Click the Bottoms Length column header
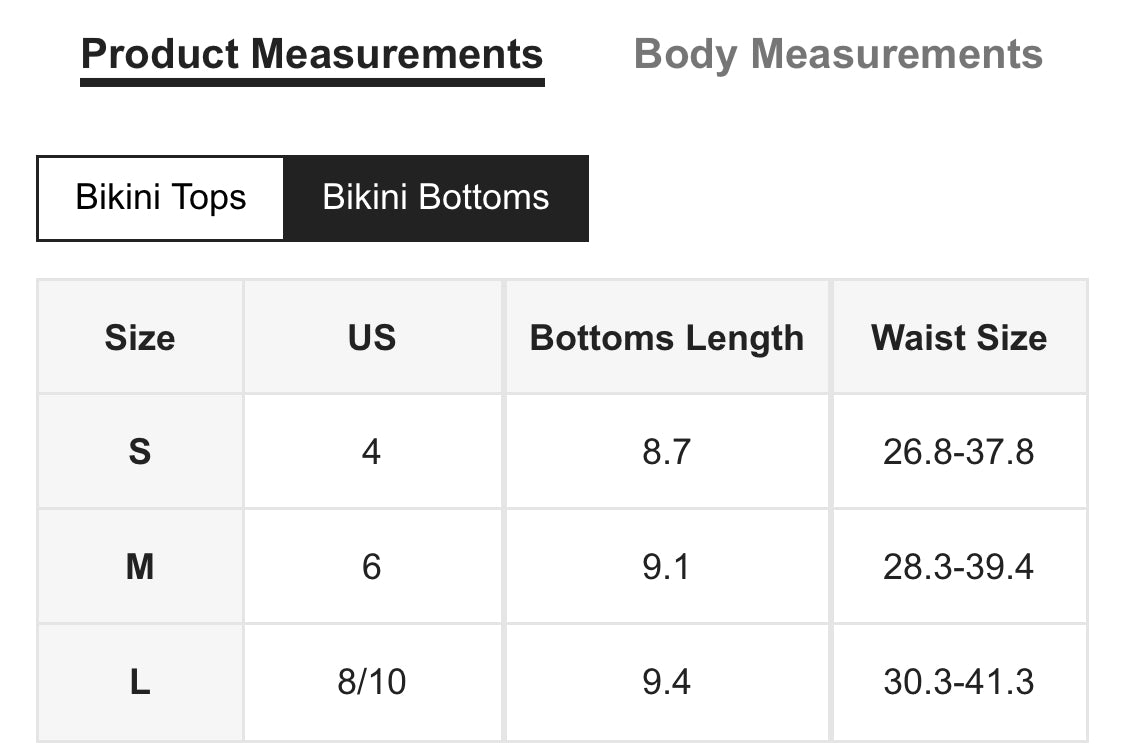Screen dimensions: 1125x756 (667, 337)
